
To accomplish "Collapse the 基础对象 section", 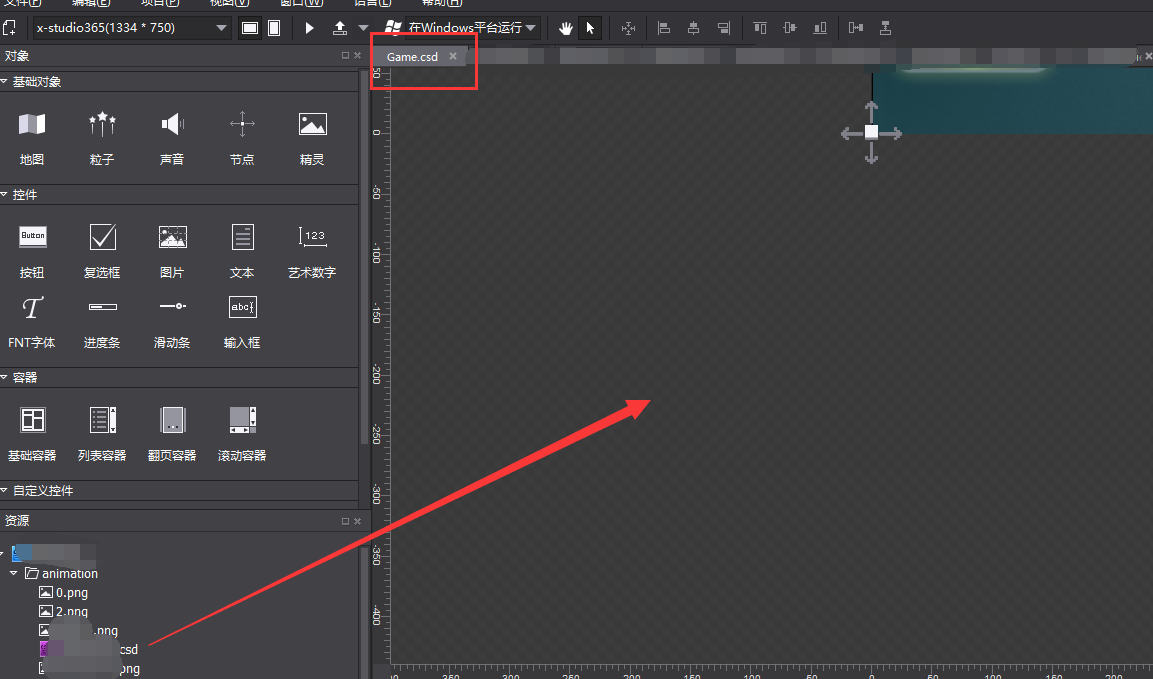I will coord(4,82).
